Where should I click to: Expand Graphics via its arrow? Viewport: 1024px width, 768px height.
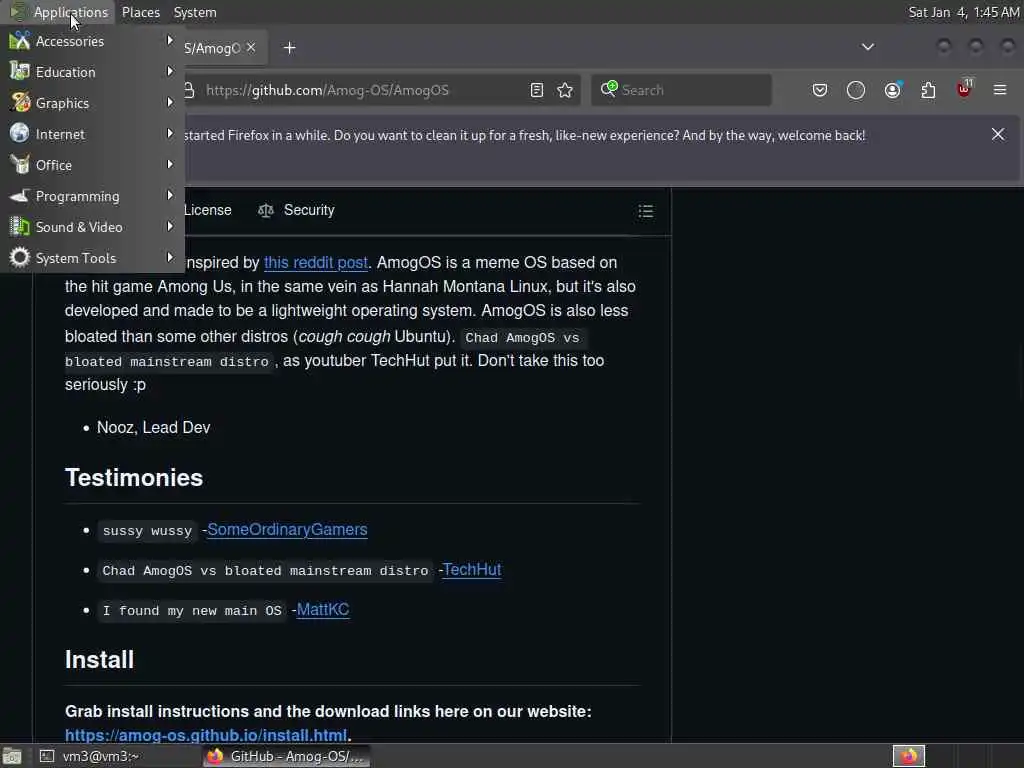170,102
